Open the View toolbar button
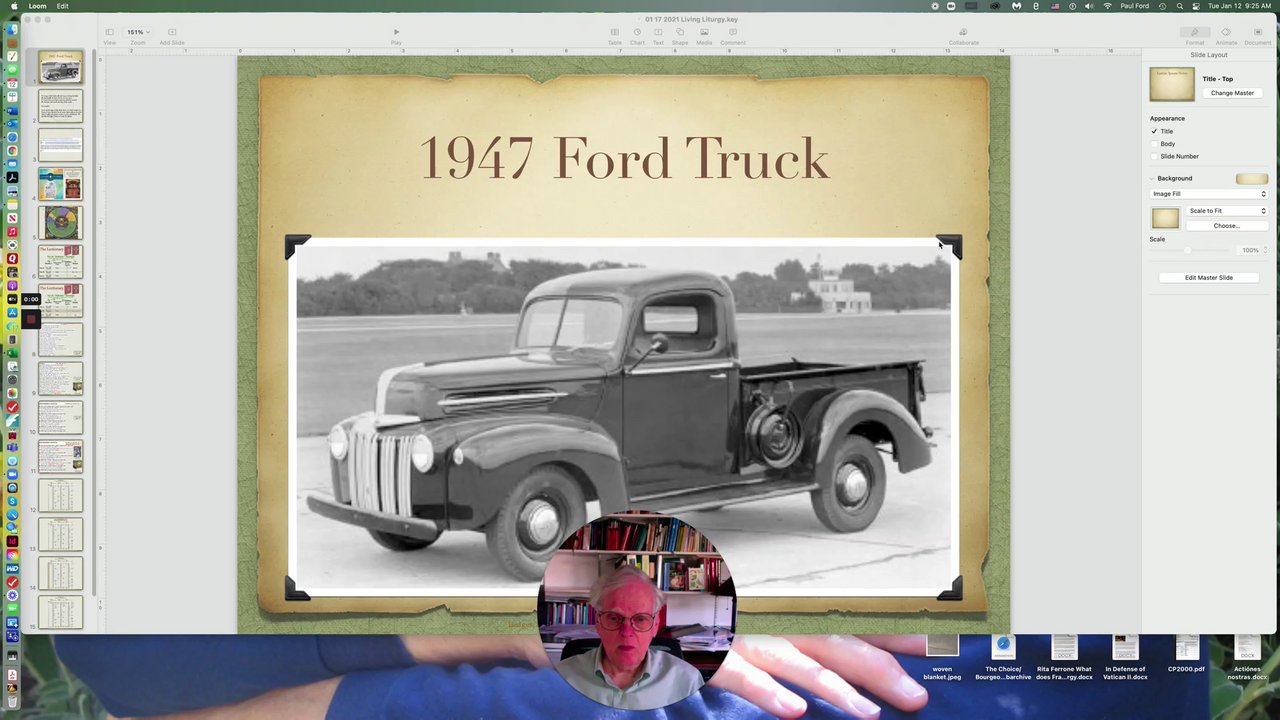Screen dimensions: 1280x720 click(109, 35)
